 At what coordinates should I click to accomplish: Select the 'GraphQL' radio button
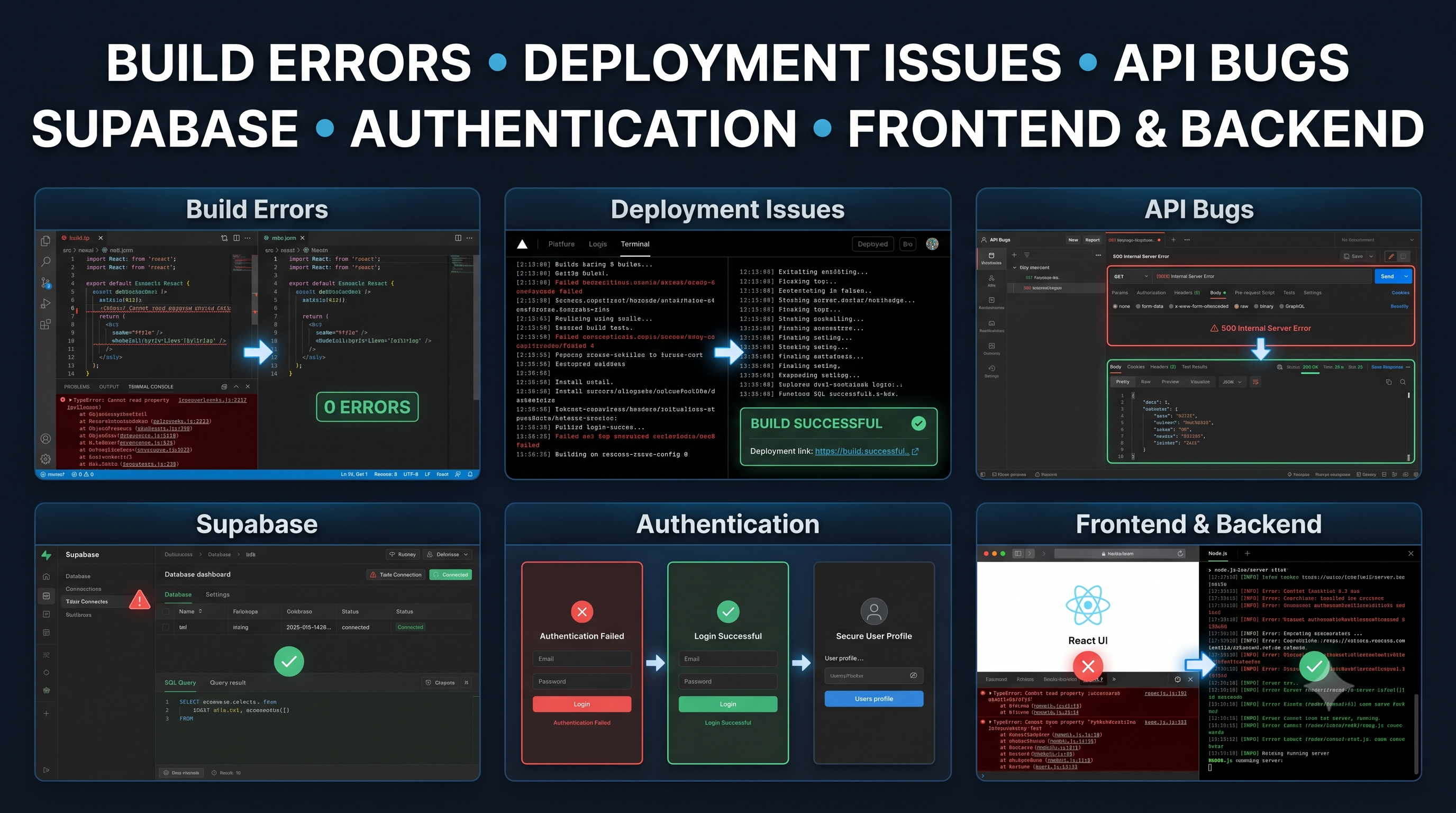(x=1282, y=306)
